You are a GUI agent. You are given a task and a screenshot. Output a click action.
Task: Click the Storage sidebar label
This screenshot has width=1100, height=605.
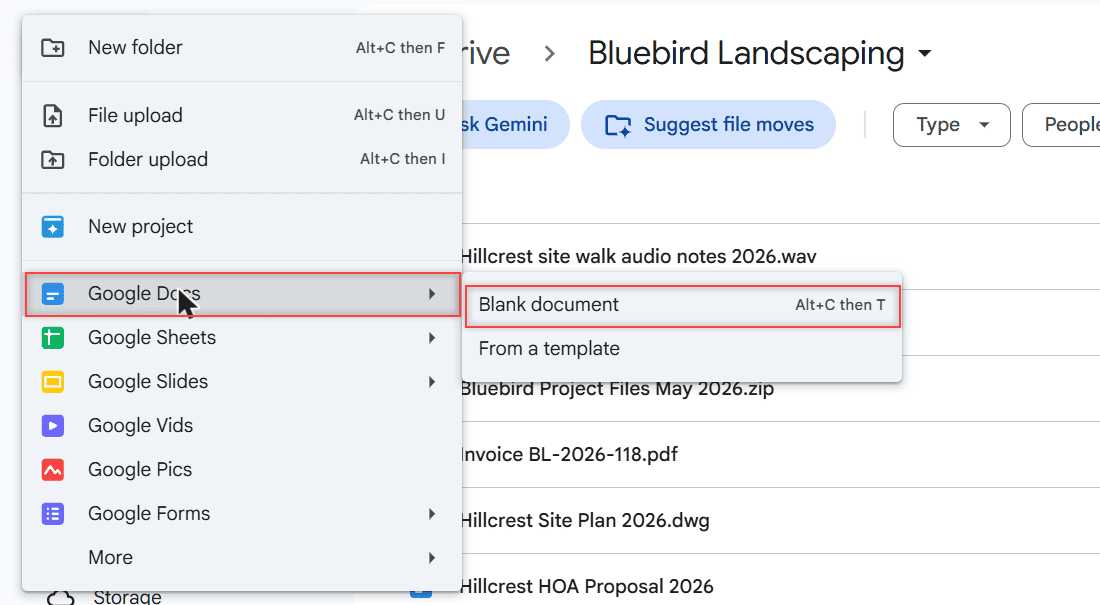point(128,597)
